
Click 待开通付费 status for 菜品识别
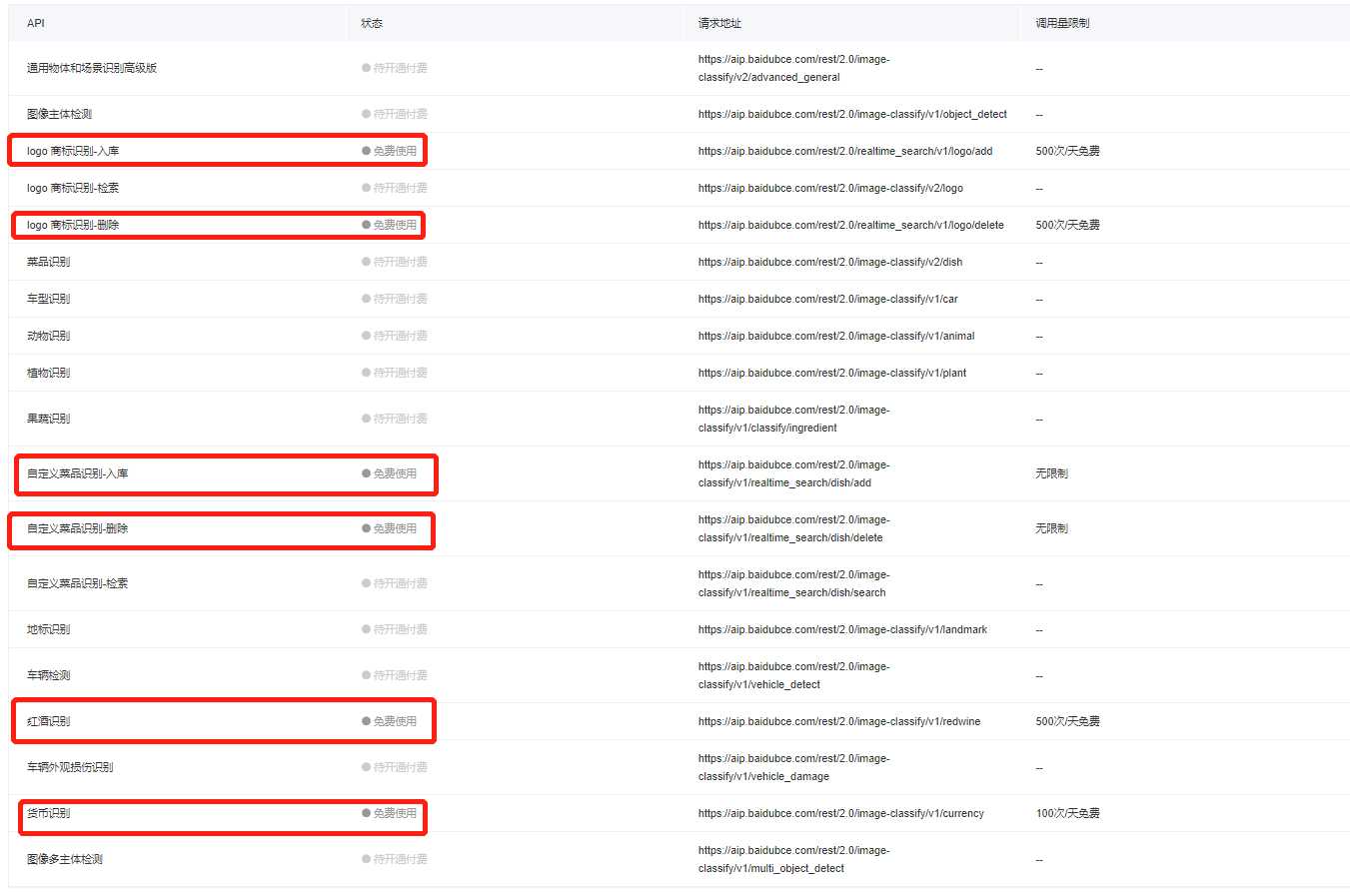click(x=395, y=262)
